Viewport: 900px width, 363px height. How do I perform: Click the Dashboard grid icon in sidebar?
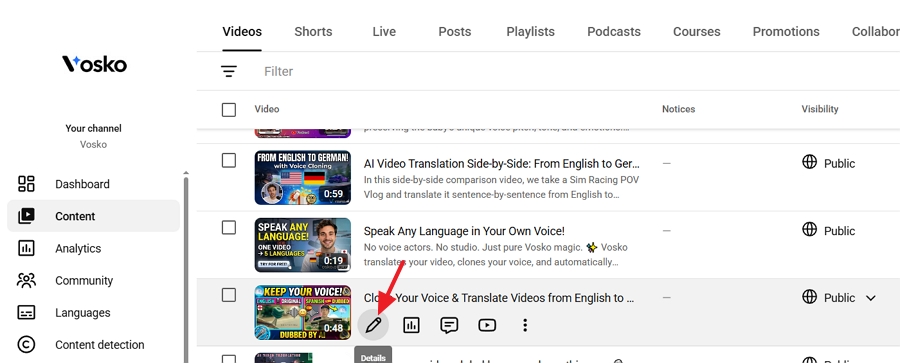click(x=26, y=184)
